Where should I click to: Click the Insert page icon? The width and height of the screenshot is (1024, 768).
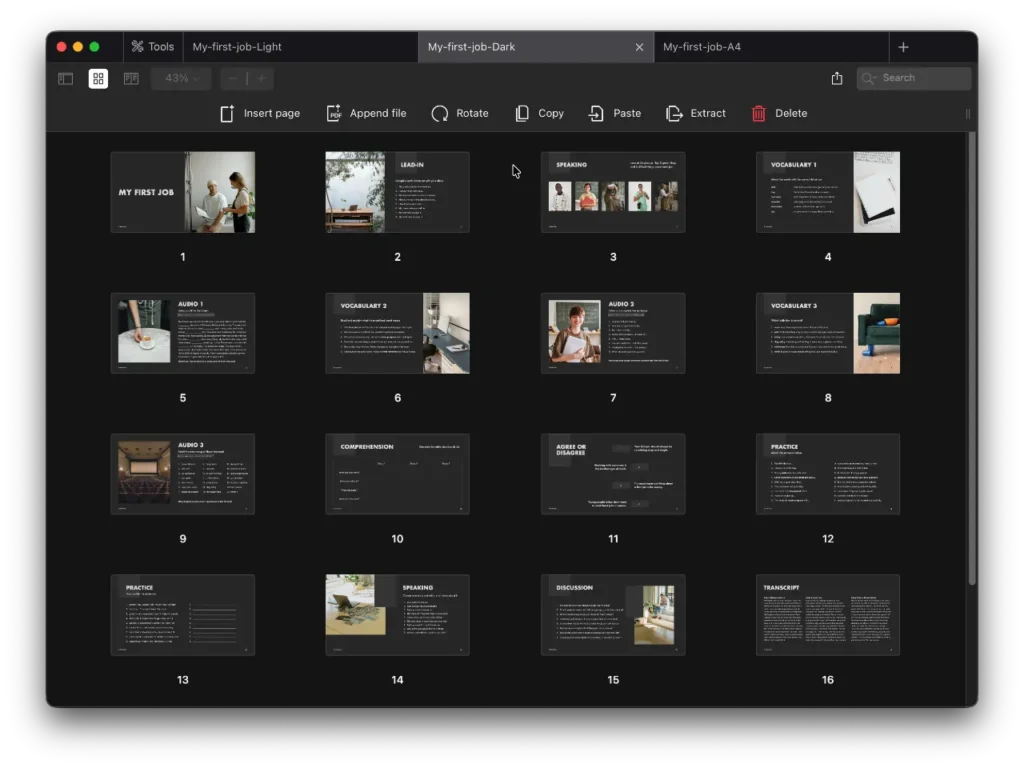[x=227, y=113]
